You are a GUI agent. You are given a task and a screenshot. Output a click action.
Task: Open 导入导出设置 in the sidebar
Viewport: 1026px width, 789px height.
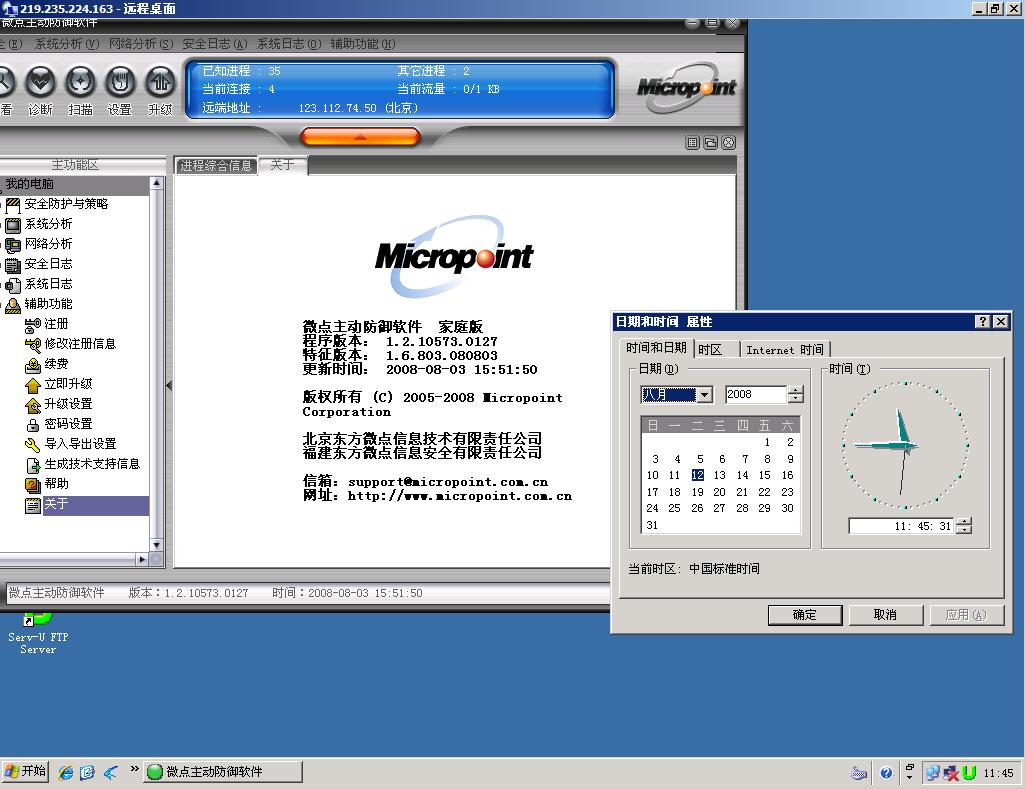coord(80,444)
